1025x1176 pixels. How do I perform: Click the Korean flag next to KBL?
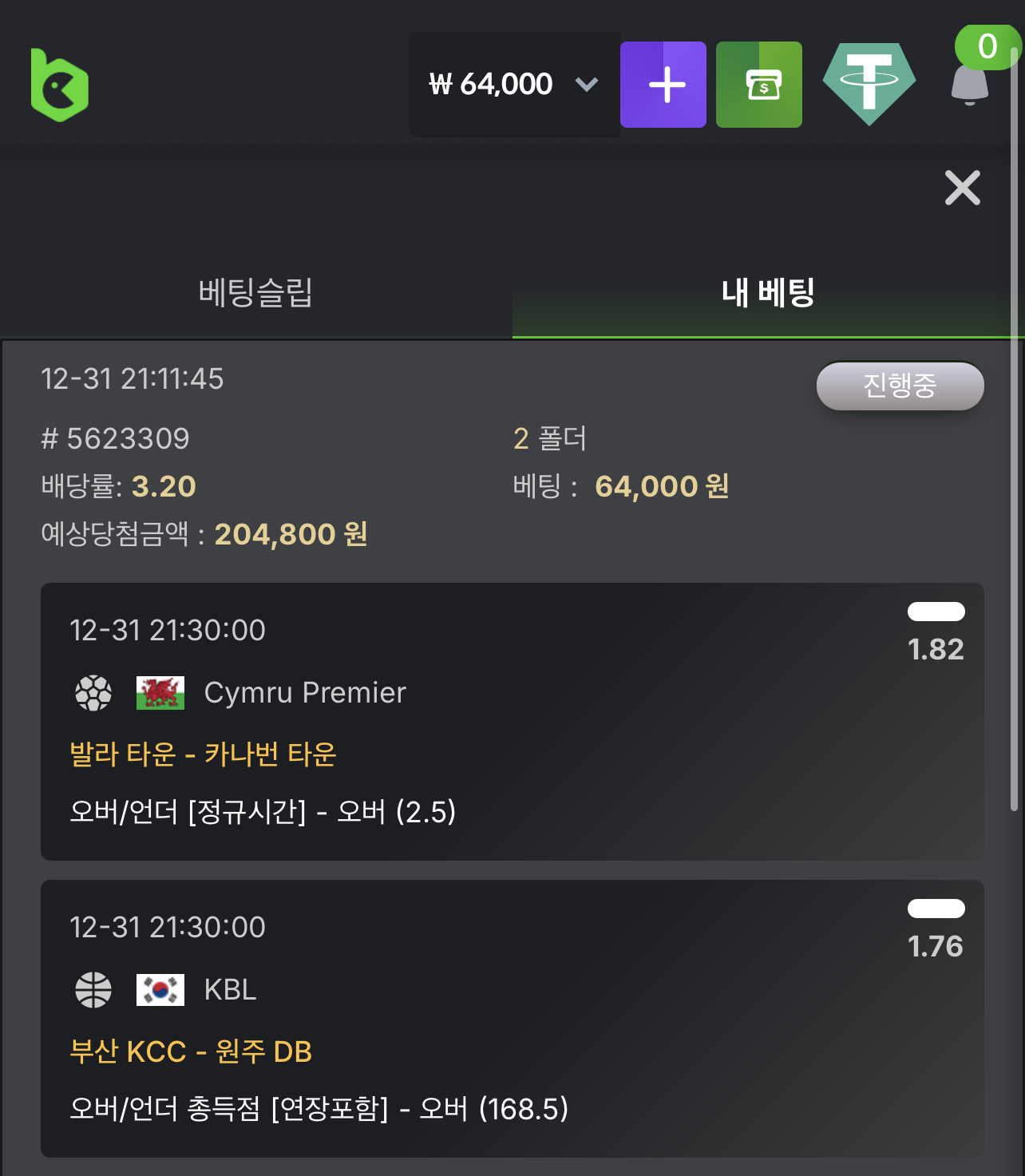point(160,990)
